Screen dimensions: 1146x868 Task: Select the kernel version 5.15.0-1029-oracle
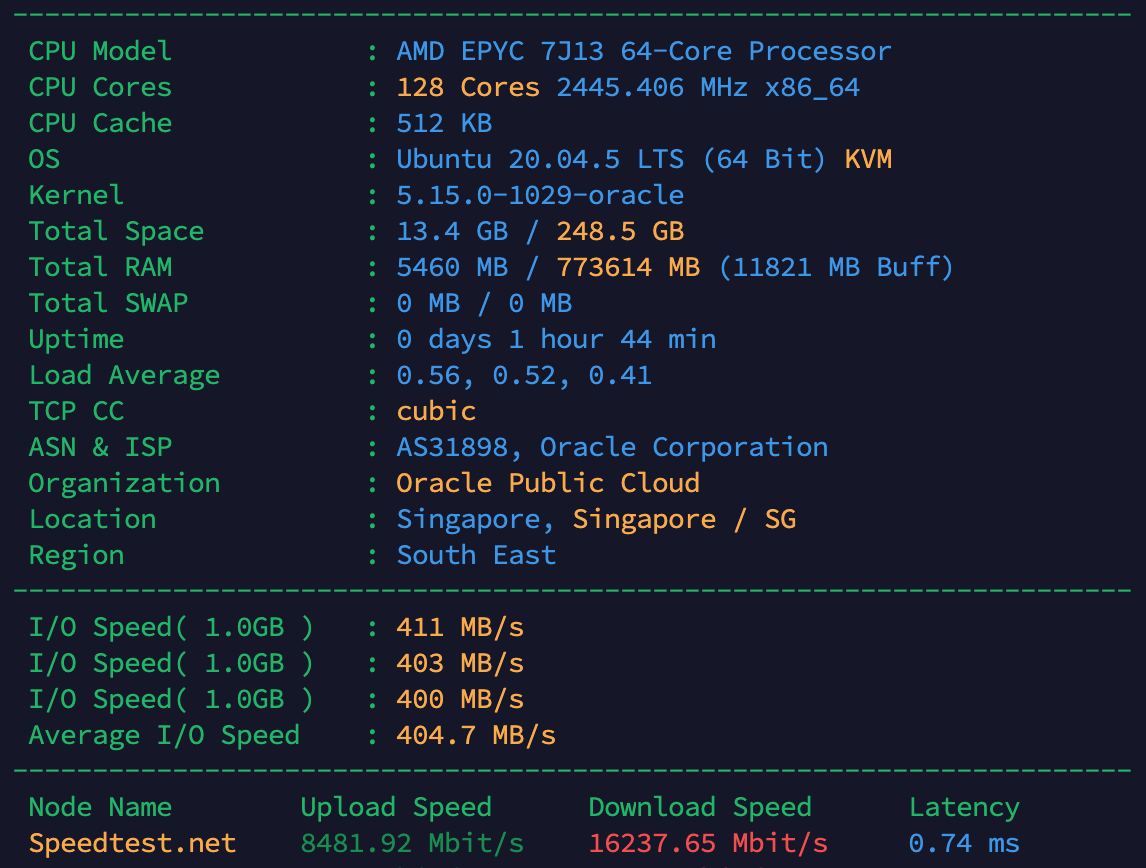(x=540, y=195)
